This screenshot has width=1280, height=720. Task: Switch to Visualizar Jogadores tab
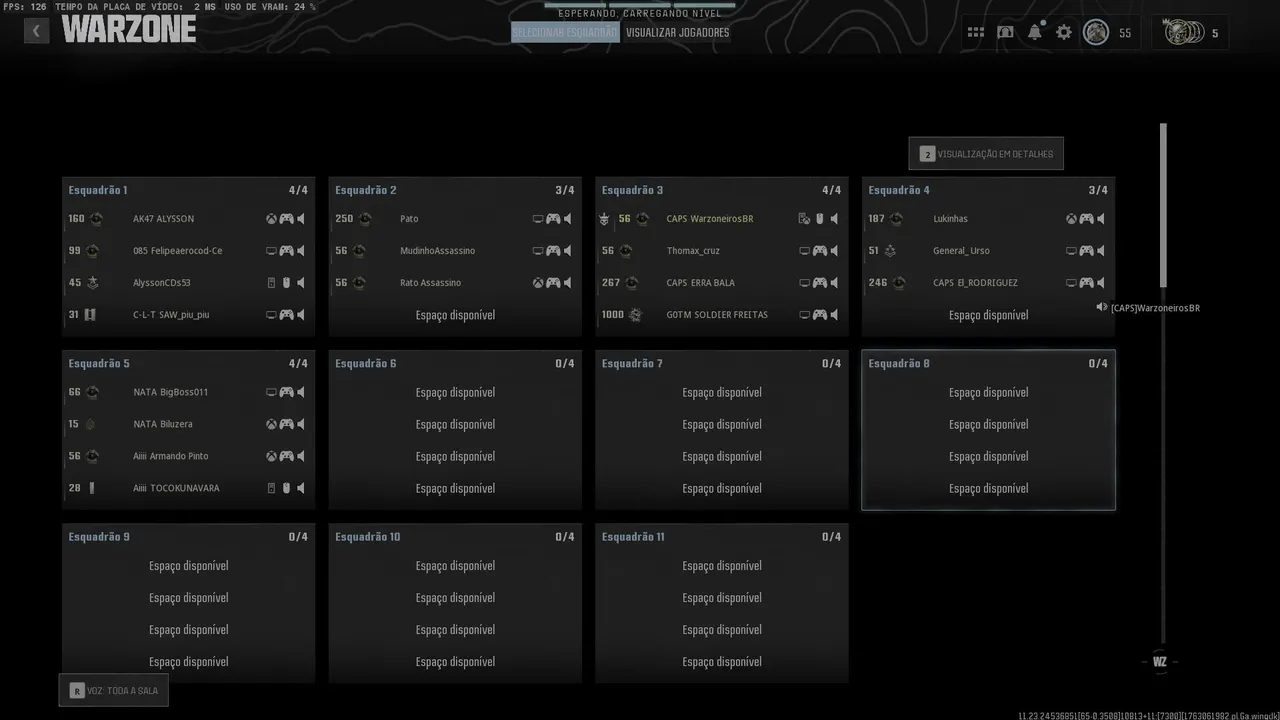678,32
